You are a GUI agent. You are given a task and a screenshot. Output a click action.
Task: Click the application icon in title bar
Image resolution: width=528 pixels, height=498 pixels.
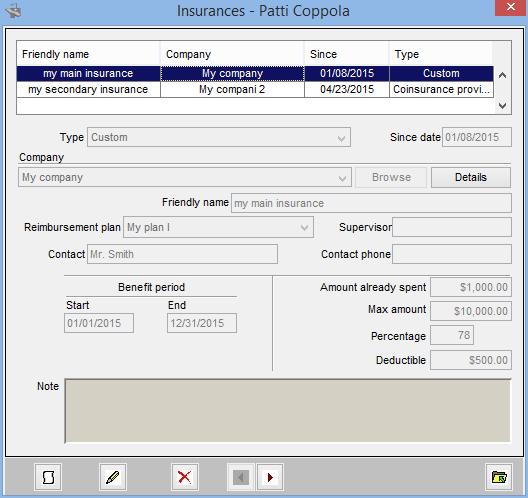point(13,11)
